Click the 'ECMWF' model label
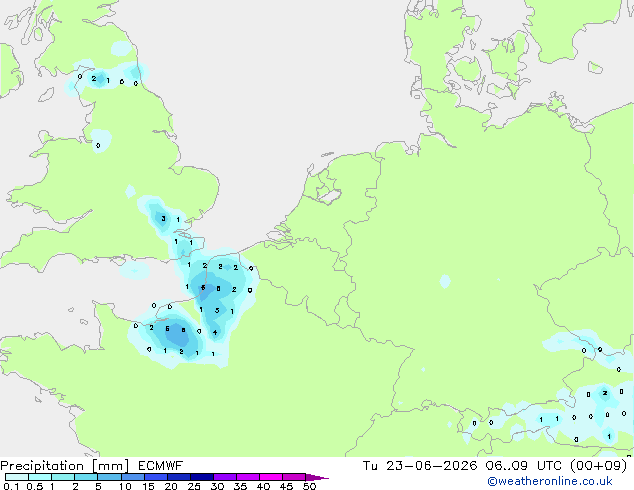The height and width of the screenshot is (490, 634). (x=160, y=466)
